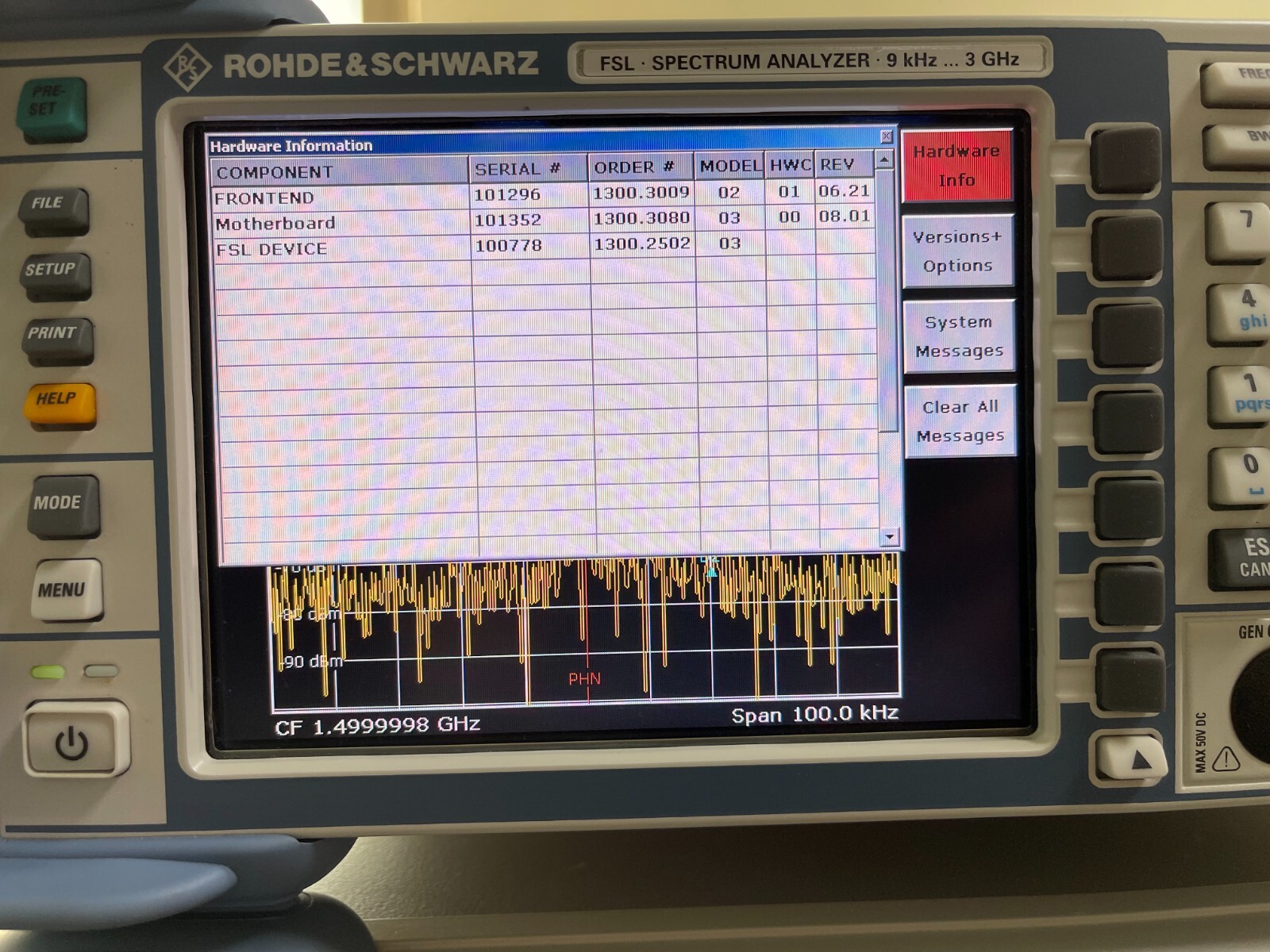This screenshot has height=952, width=1270.
Task: Click the HWC column header
Action: tap(790, 165)
